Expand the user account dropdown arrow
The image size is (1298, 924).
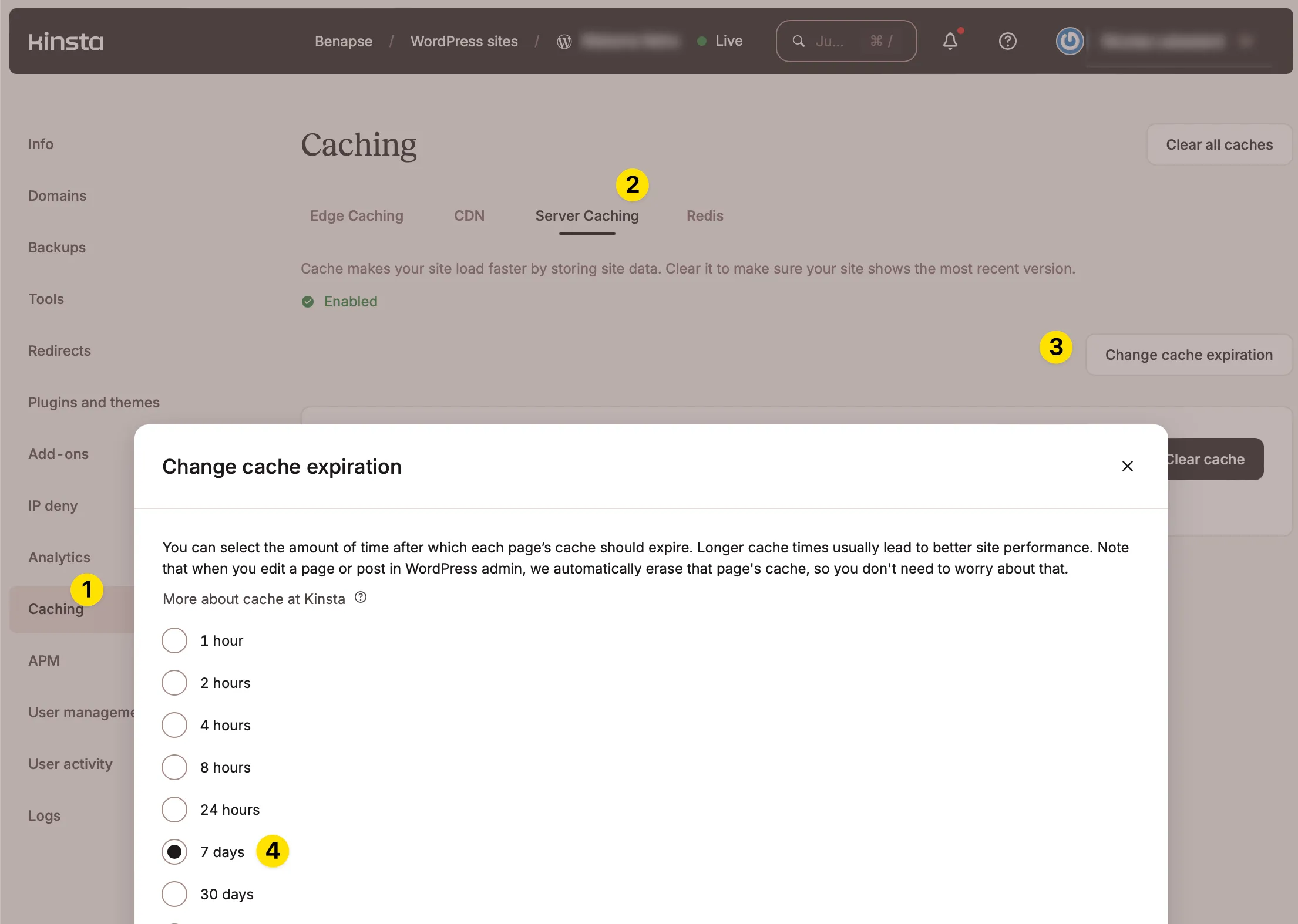click(1246, 41)
